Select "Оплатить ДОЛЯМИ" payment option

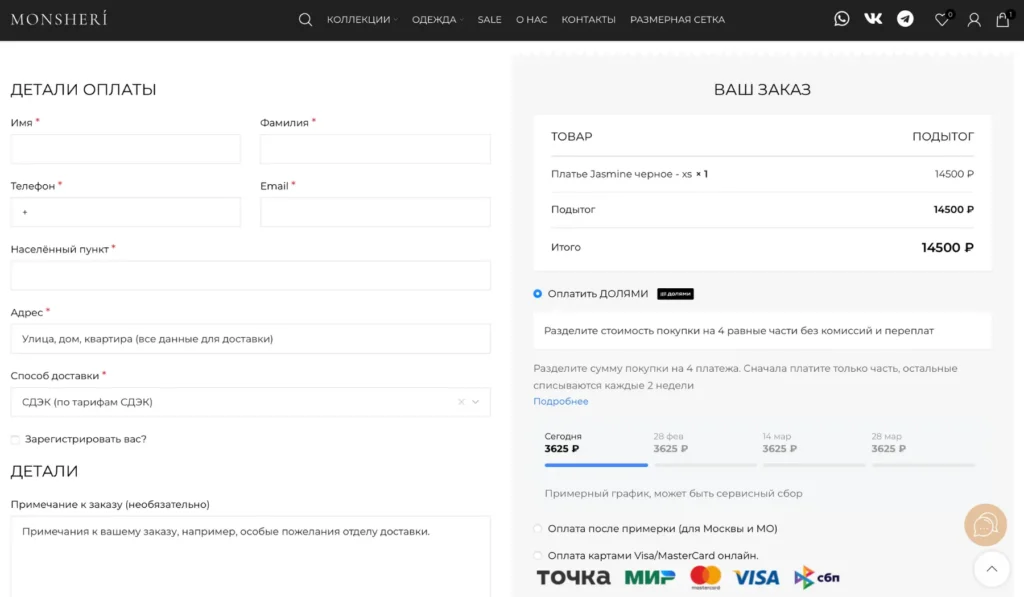[538, 294]
